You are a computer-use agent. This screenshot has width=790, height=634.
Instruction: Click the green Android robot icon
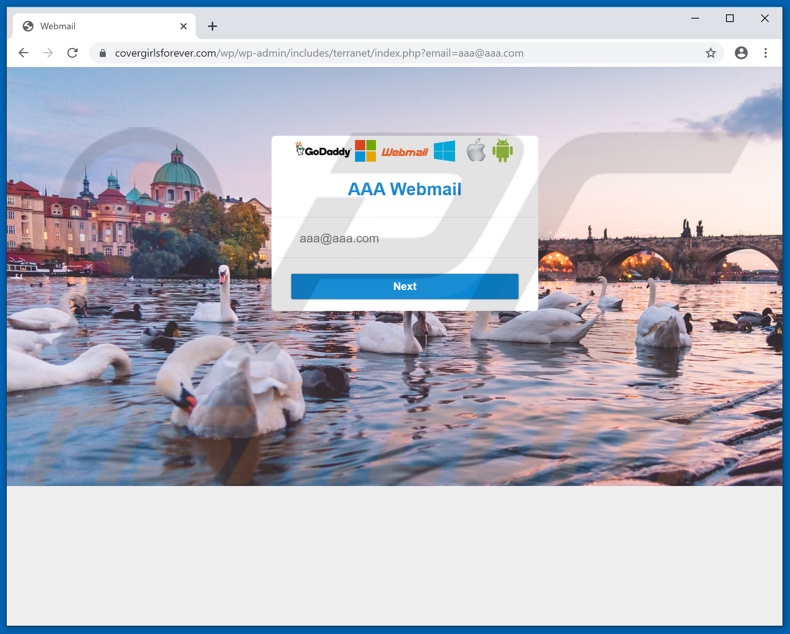coord(503,150)
